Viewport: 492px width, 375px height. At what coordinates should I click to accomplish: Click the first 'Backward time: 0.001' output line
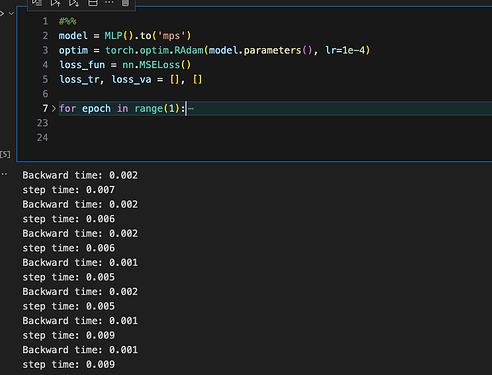(80, 263)
